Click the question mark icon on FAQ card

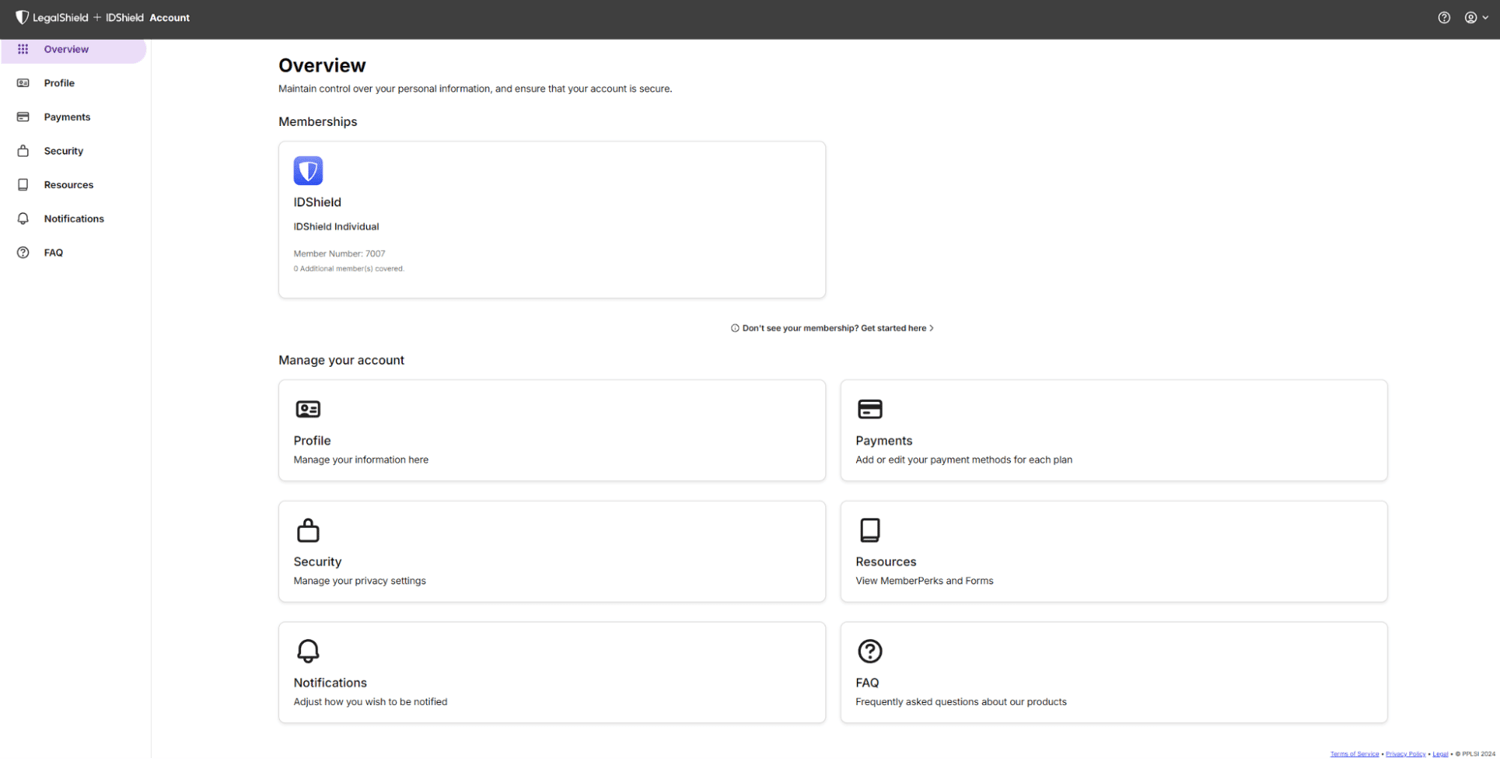870,651
